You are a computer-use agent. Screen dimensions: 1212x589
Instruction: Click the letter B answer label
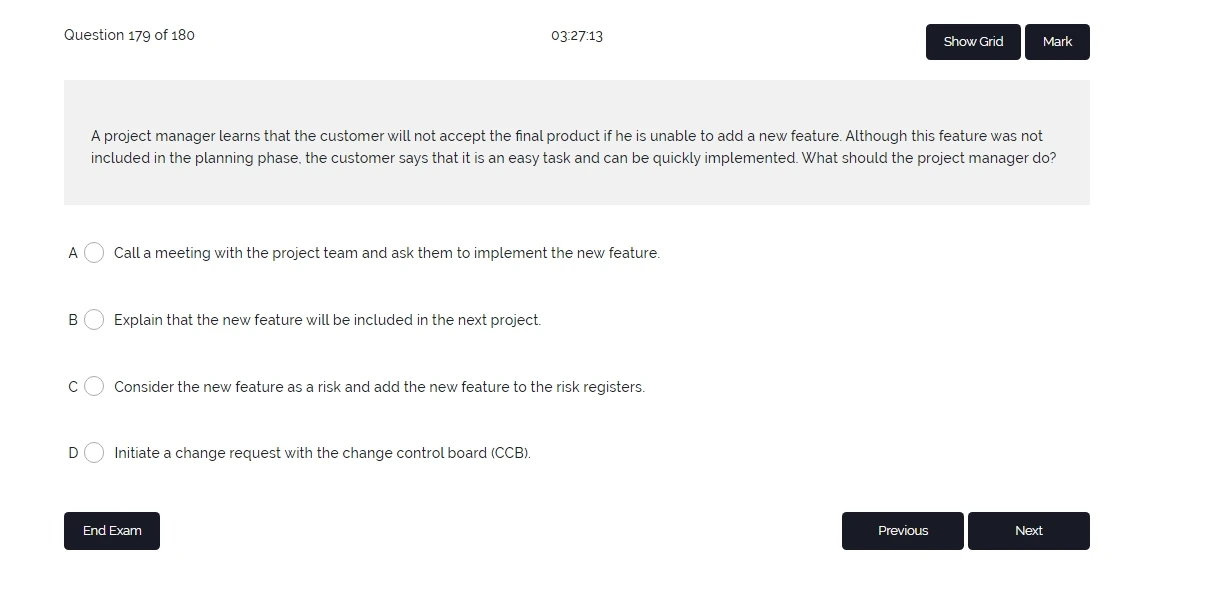click(73, 320)
